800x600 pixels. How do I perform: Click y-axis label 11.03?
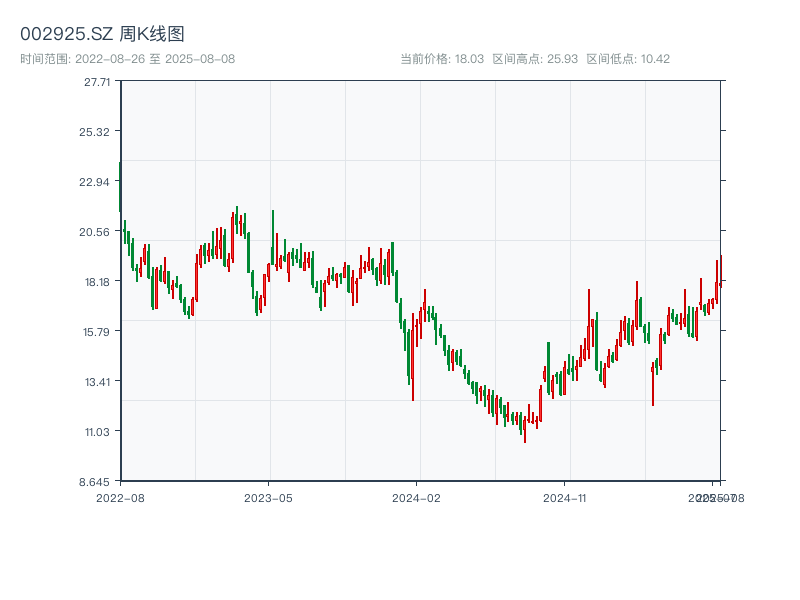tap(97, 432)
